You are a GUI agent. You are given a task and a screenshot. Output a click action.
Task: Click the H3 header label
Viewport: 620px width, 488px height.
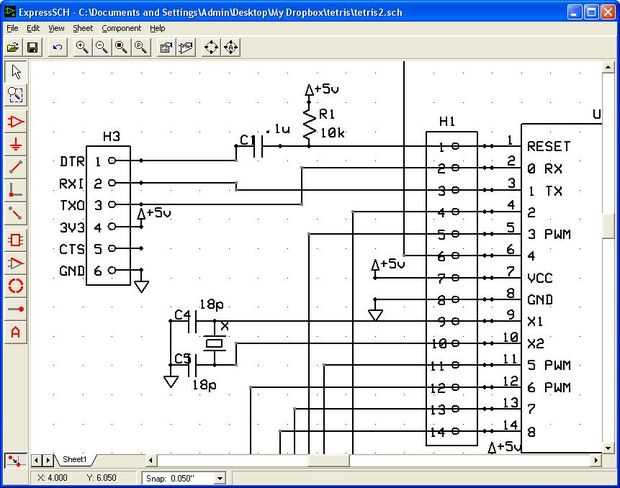coord(112,136)
